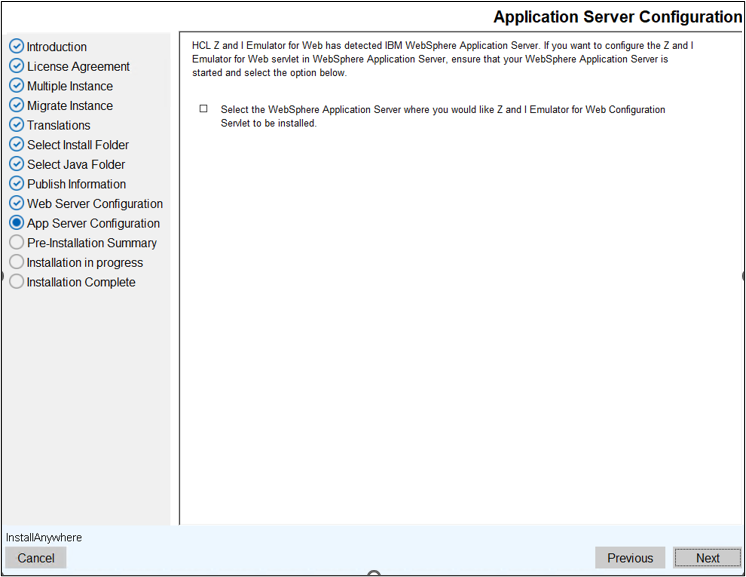Click the 'InstallAnywhere' label
The image size is (746, 577).
(x=44, y=538)
